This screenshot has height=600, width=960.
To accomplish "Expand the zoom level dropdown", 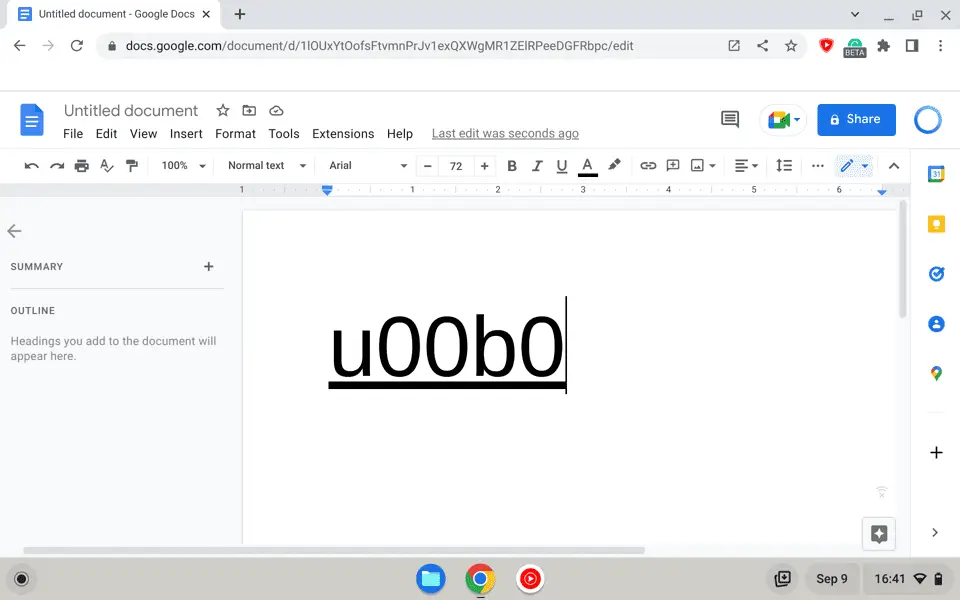I will 181,165.
